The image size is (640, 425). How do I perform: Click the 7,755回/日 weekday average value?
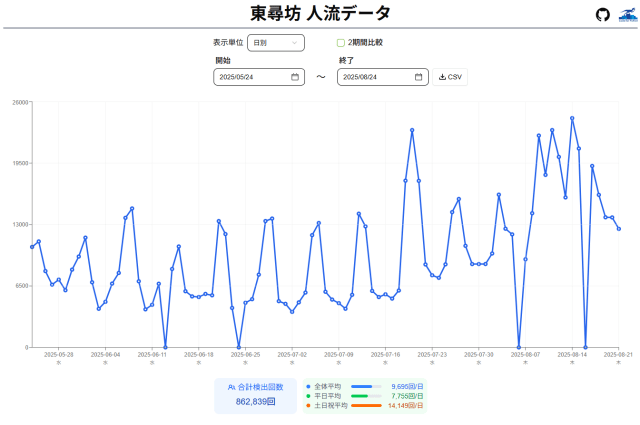407,396
